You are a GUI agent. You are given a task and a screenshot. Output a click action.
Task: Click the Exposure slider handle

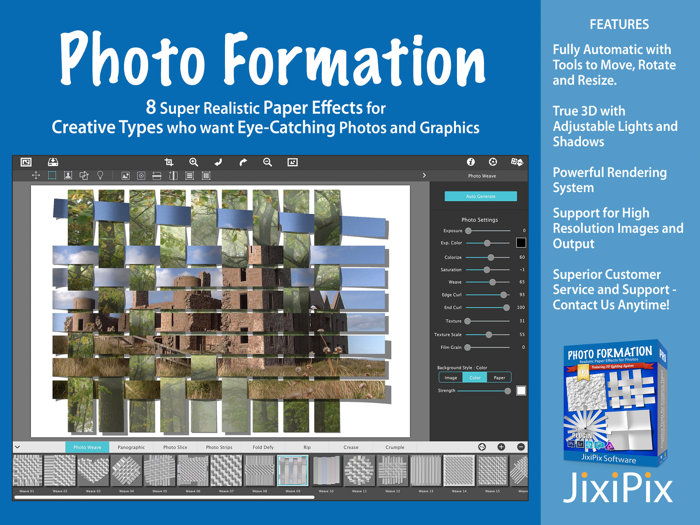click(x=468, y=231)
